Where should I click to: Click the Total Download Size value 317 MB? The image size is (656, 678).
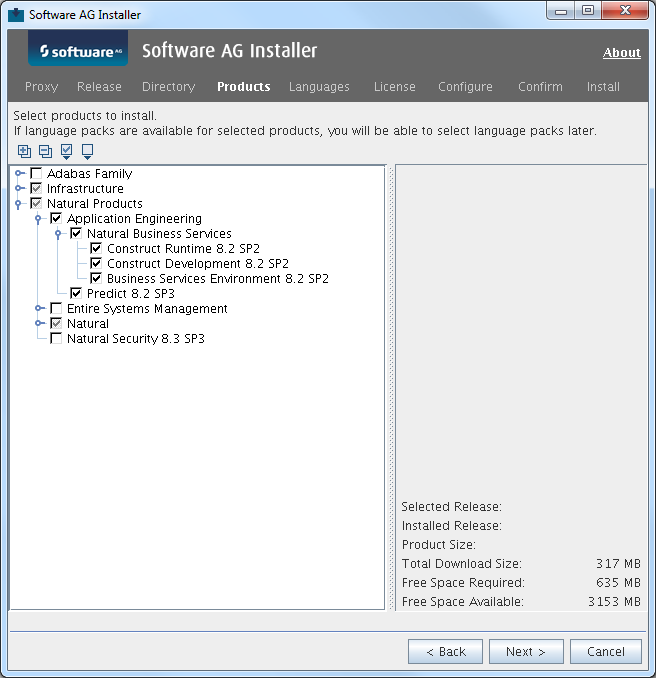click(x=618, y=564)
